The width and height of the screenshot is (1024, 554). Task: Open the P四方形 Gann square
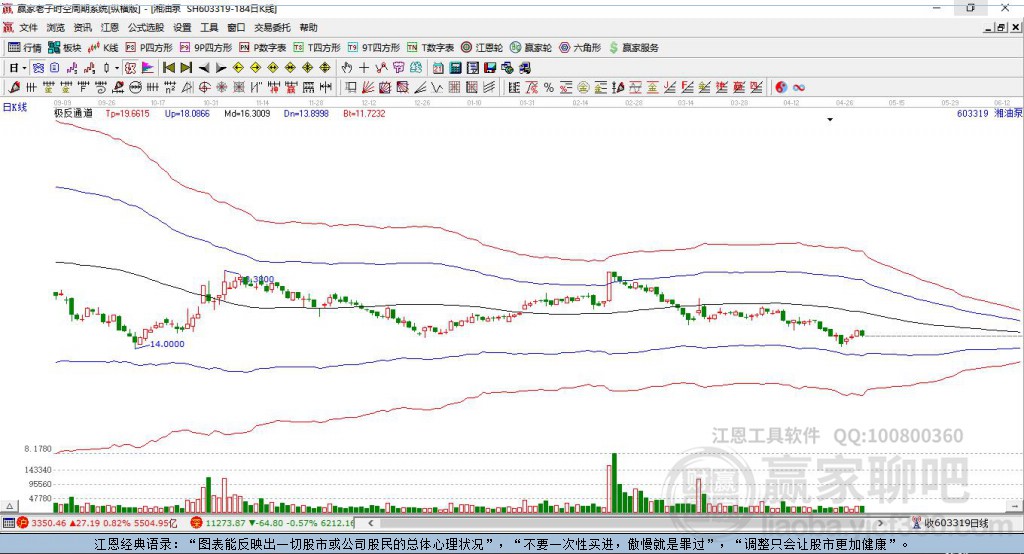point(149,48)
